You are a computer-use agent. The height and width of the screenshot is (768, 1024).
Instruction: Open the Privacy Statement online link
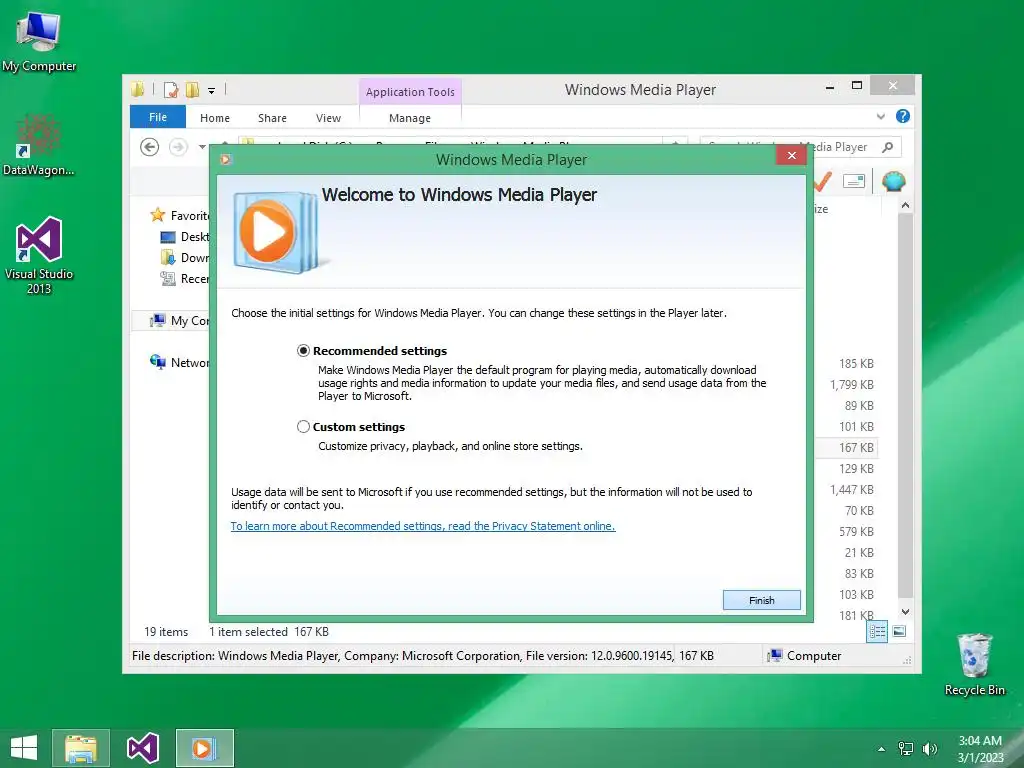pyautogui.click(x=423, y=526)
